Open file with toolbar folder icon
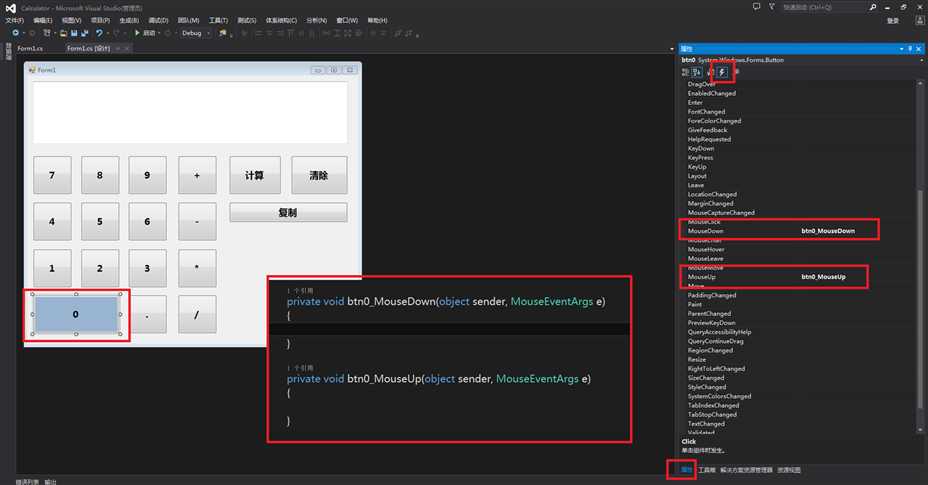 (x=63, y=33)
